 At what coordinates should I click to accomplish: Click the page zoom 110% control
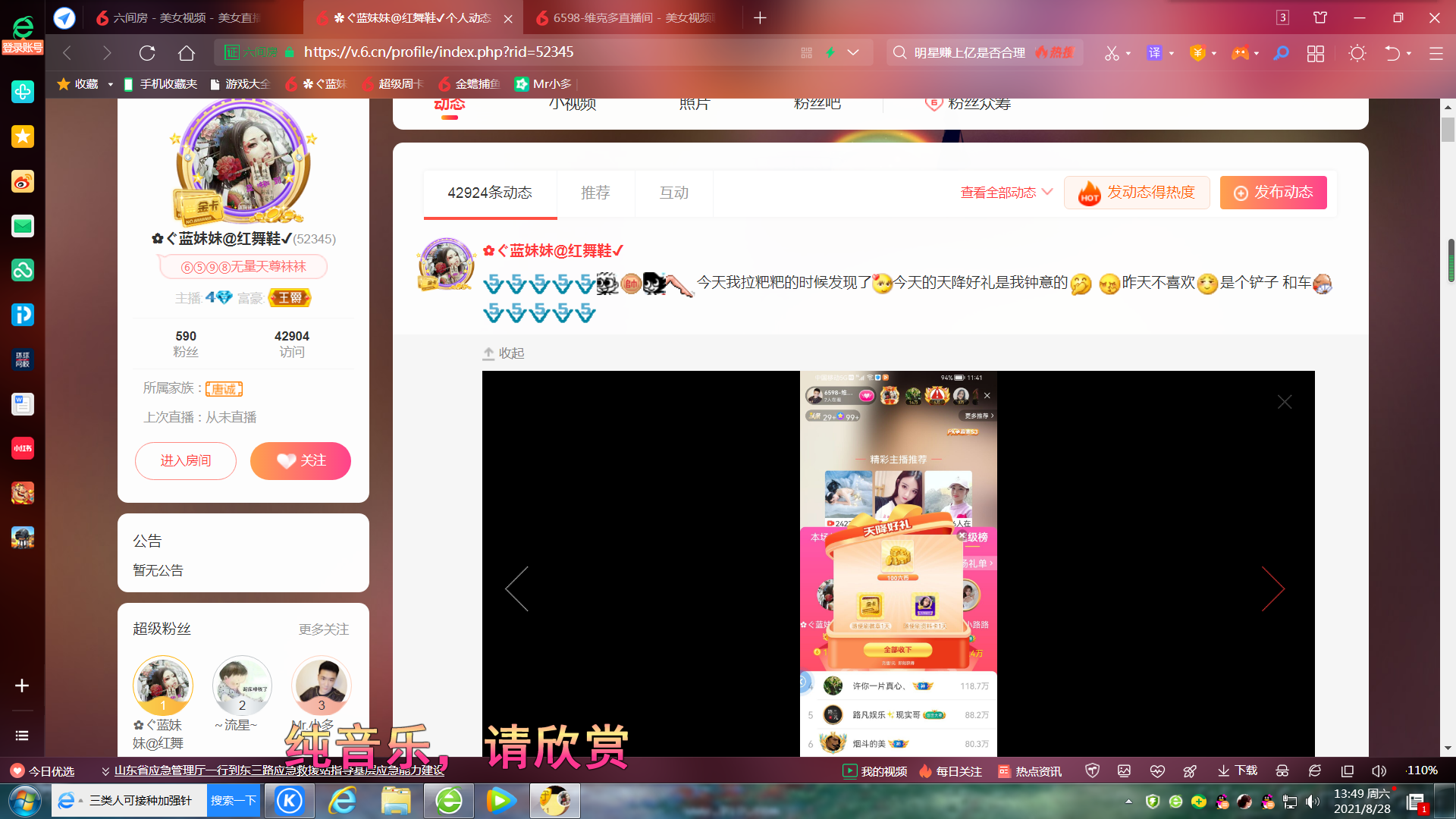1422,770
